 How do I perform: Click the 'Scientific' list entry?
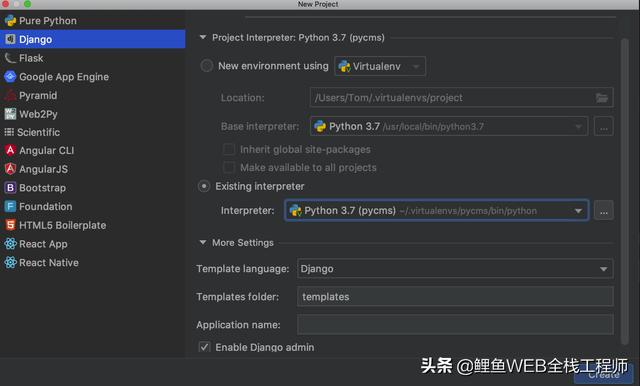[93, 132]
